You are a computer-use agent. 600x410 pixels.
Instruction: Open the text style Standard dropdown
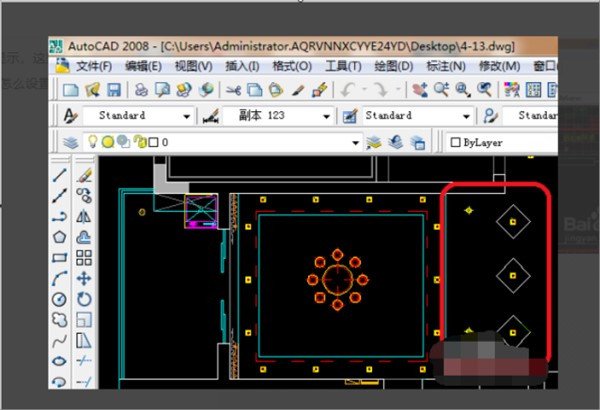click(x=186, y=116)
